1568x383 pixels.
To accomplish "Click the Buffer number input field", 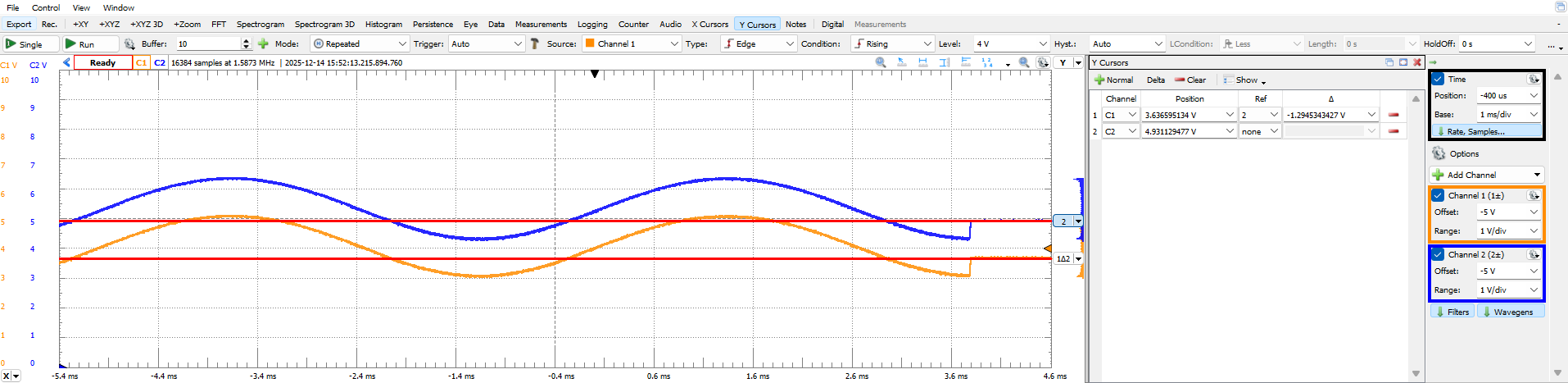I will 207,44.
